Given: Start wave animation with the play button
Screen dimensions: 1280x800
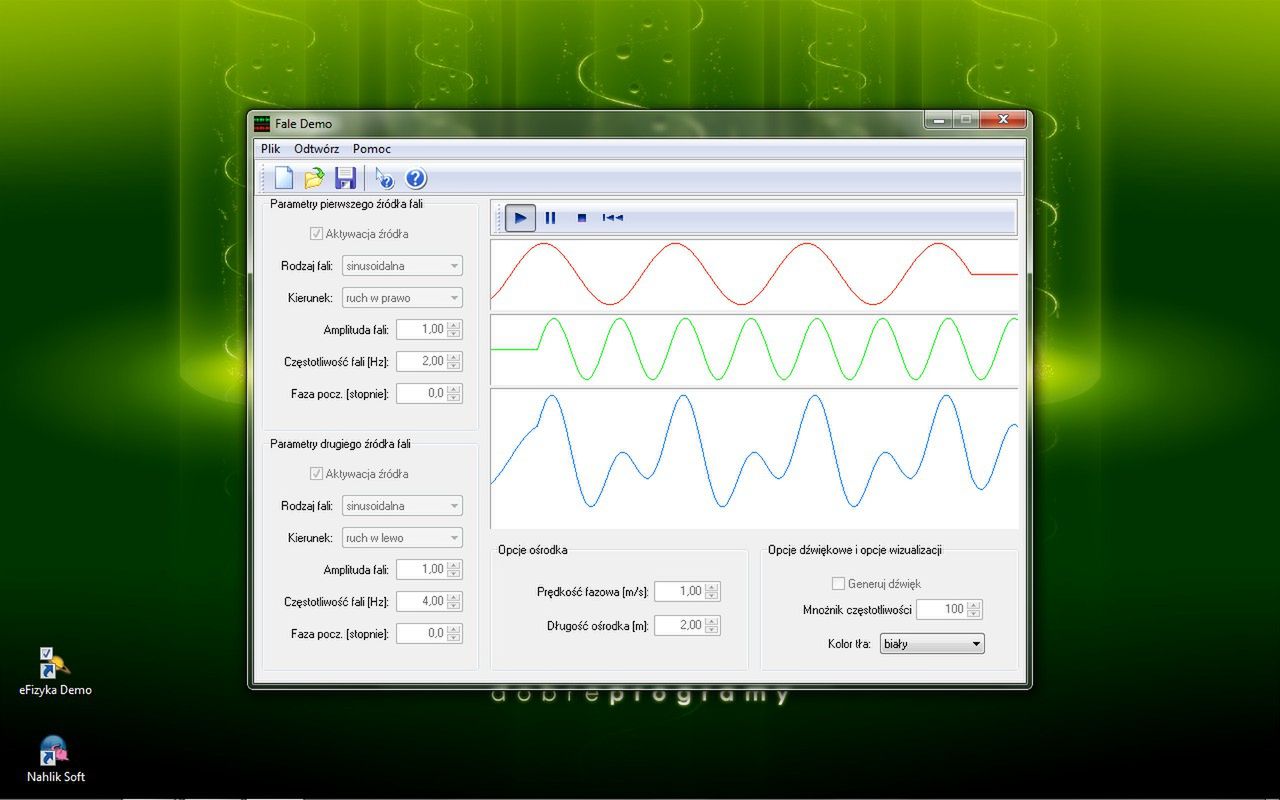Looking at the screenshot, I should tap(520, 217).
